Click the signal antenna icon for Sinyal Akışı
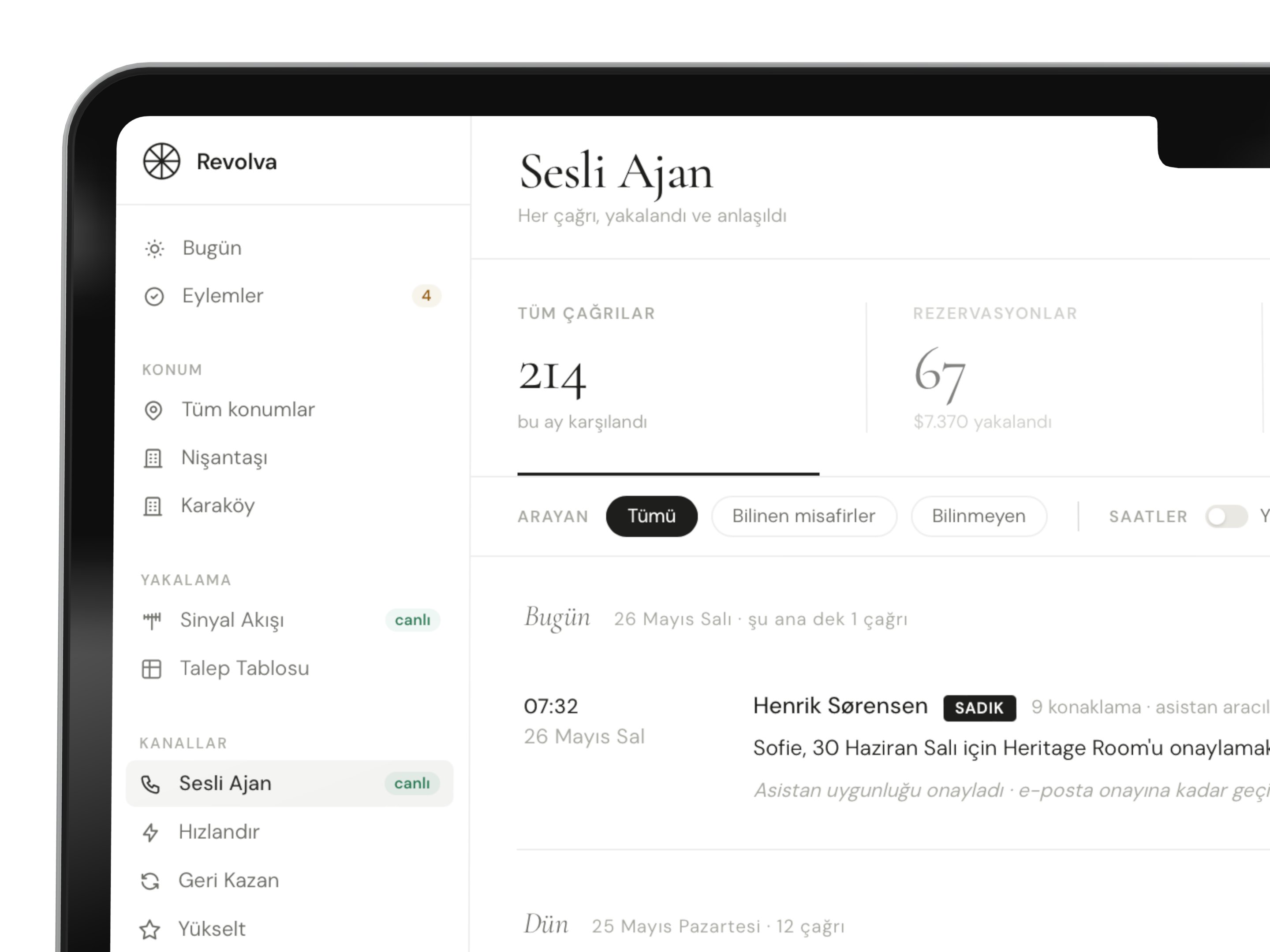Screen dimensions: 1270x952 point(152,620)
